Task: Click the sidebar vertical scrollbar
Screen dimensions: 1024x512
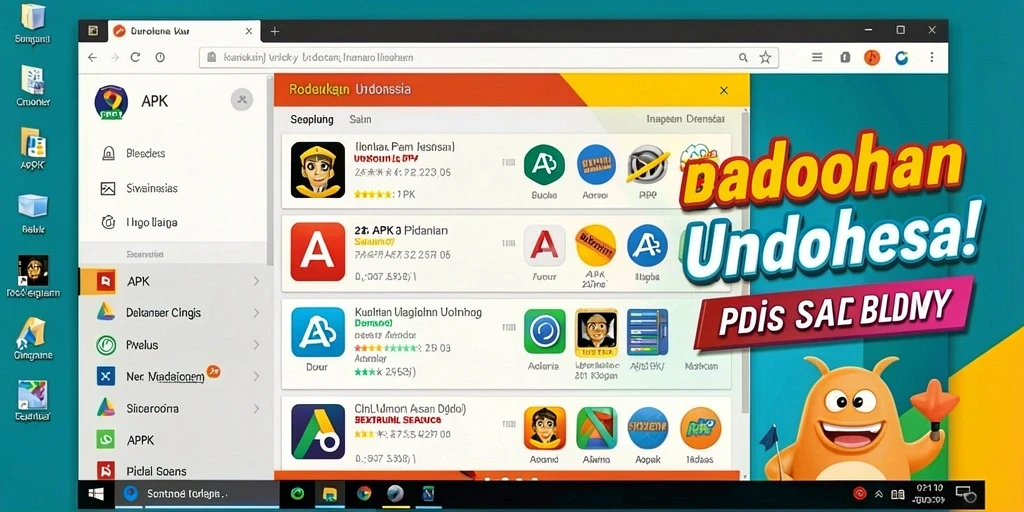Action: tap(270, 170)
